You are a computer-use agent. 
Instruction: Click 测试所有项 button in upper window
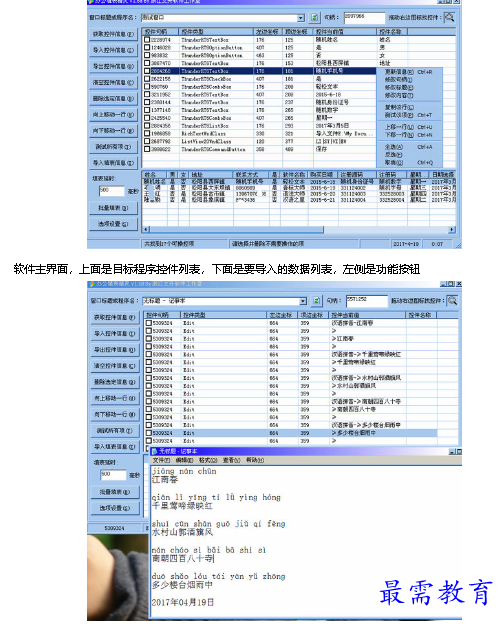coord(113,147)
